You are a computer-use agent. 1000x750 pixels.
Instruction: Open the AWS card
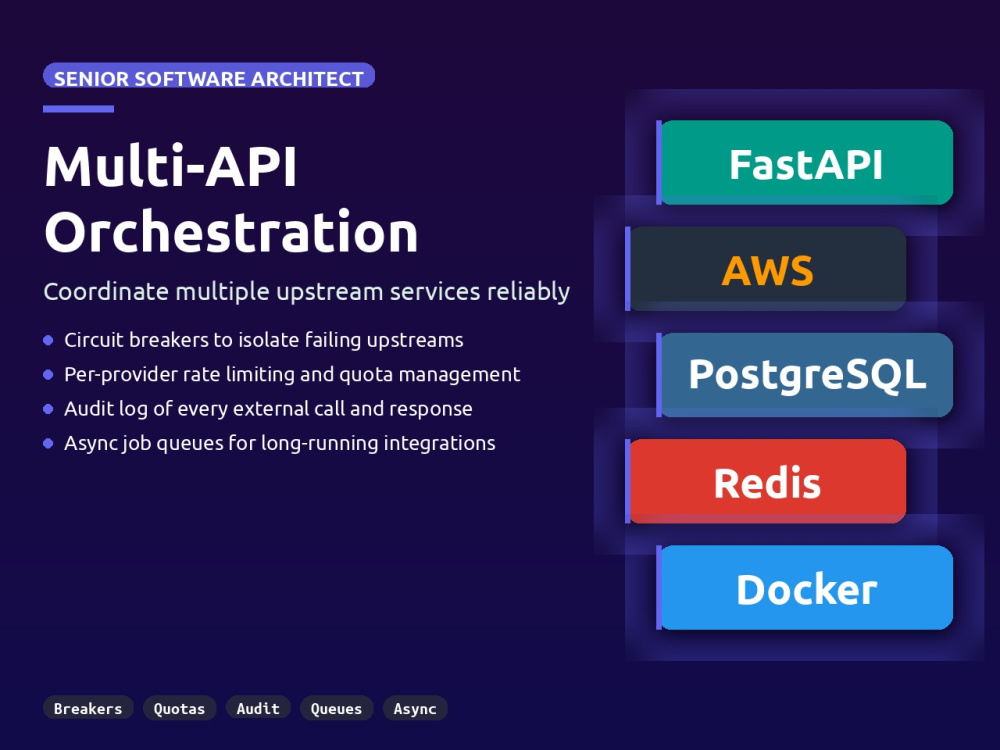point(766,268)
